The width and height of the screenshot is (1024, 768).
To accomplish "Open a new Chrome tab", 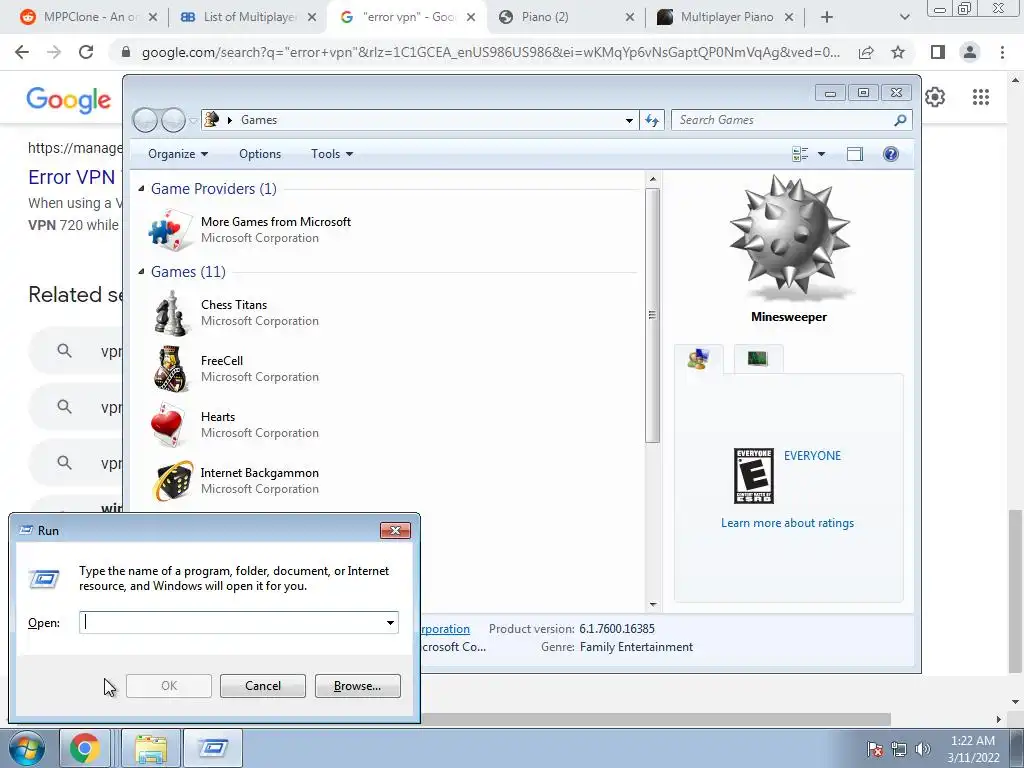I will (x=827, y=18).
